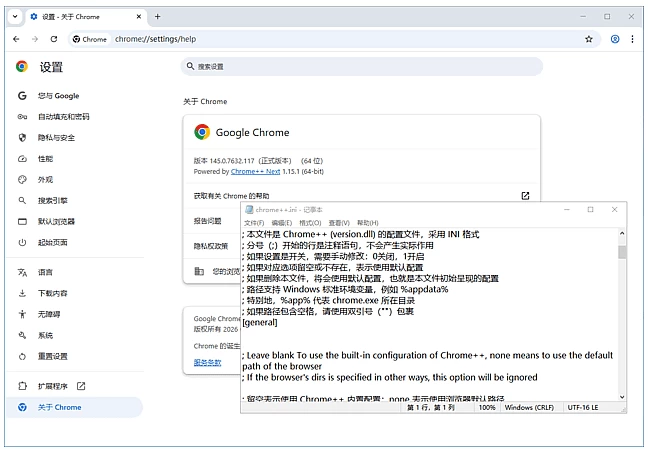Click the 搜索设置 search field
The image size is (648, 453).
pyautogui.click(x=362, y=66)
